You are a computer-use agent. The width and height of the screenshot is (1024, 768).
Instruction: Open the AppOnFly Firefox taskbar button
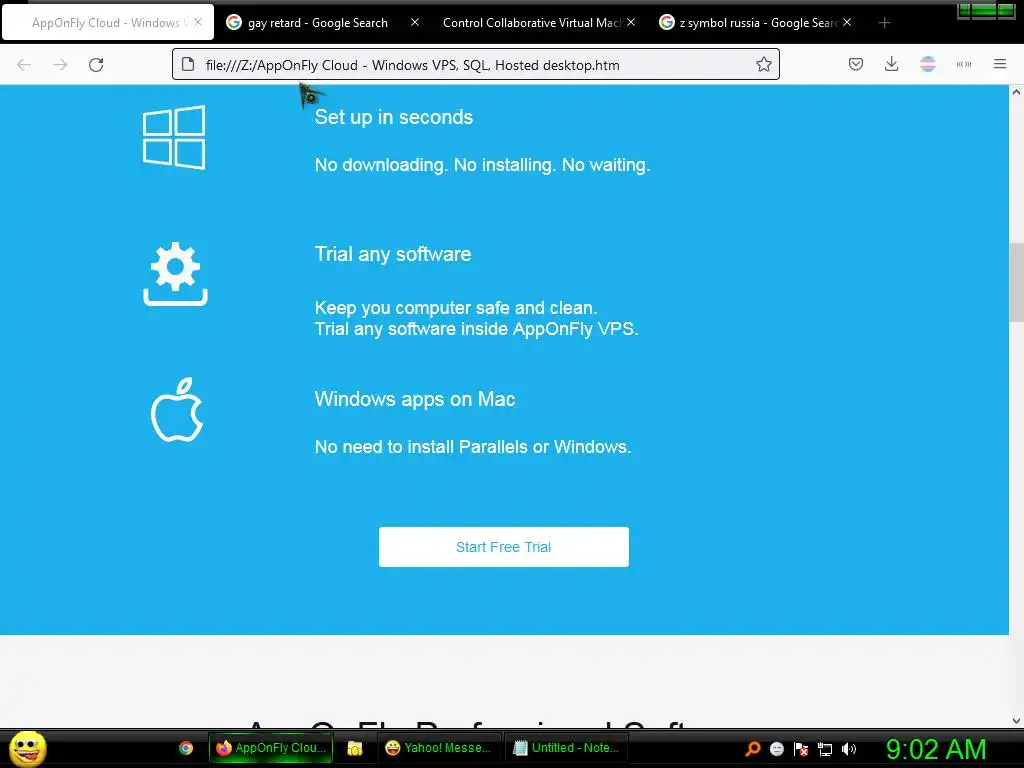271,748
